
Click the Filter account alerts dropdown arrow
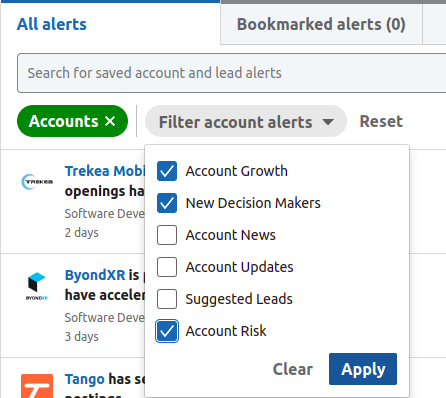[x=328, y=122]
